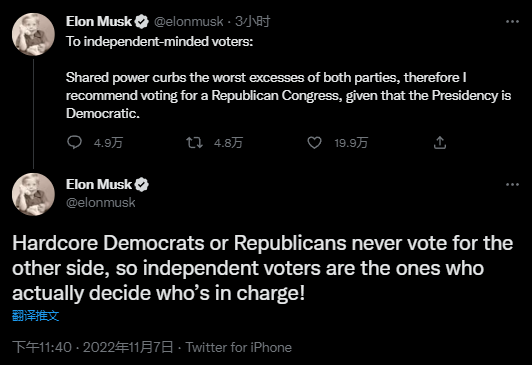
Task: Click the share icon on first tweet
Action: click(x=440, y=142)
